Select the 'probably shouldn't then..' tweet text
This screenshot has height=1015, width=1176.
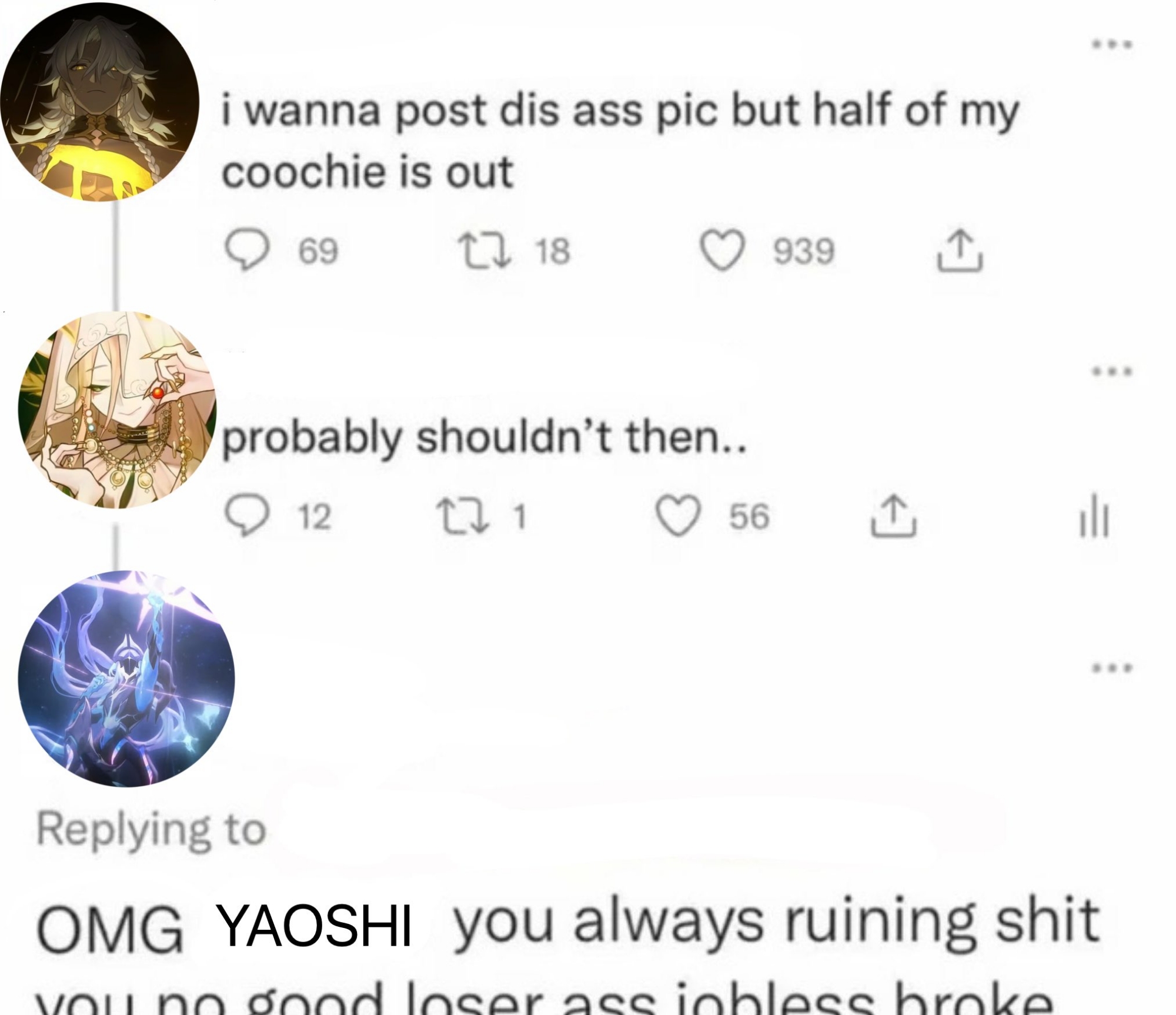[x=485, y=439]
